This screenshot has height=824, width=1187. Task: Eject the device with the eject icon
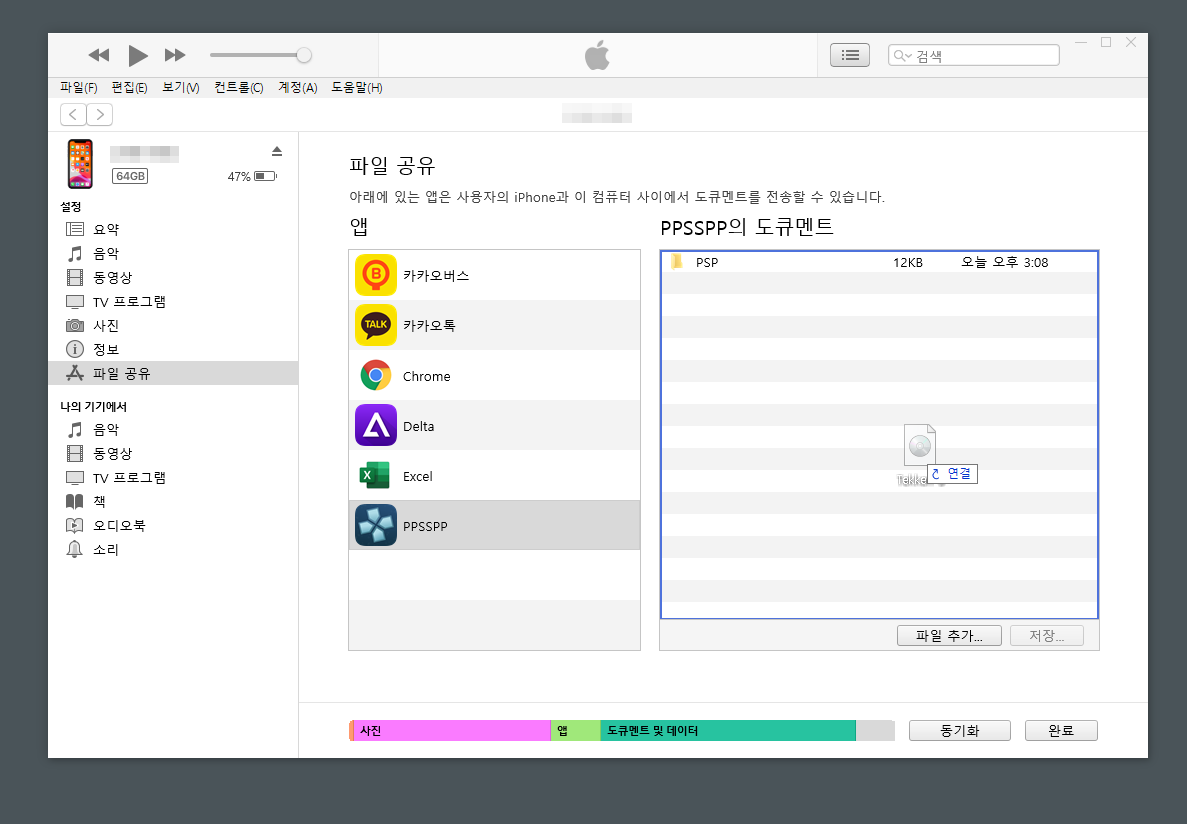pyautogui.click(x=277, y=151)
